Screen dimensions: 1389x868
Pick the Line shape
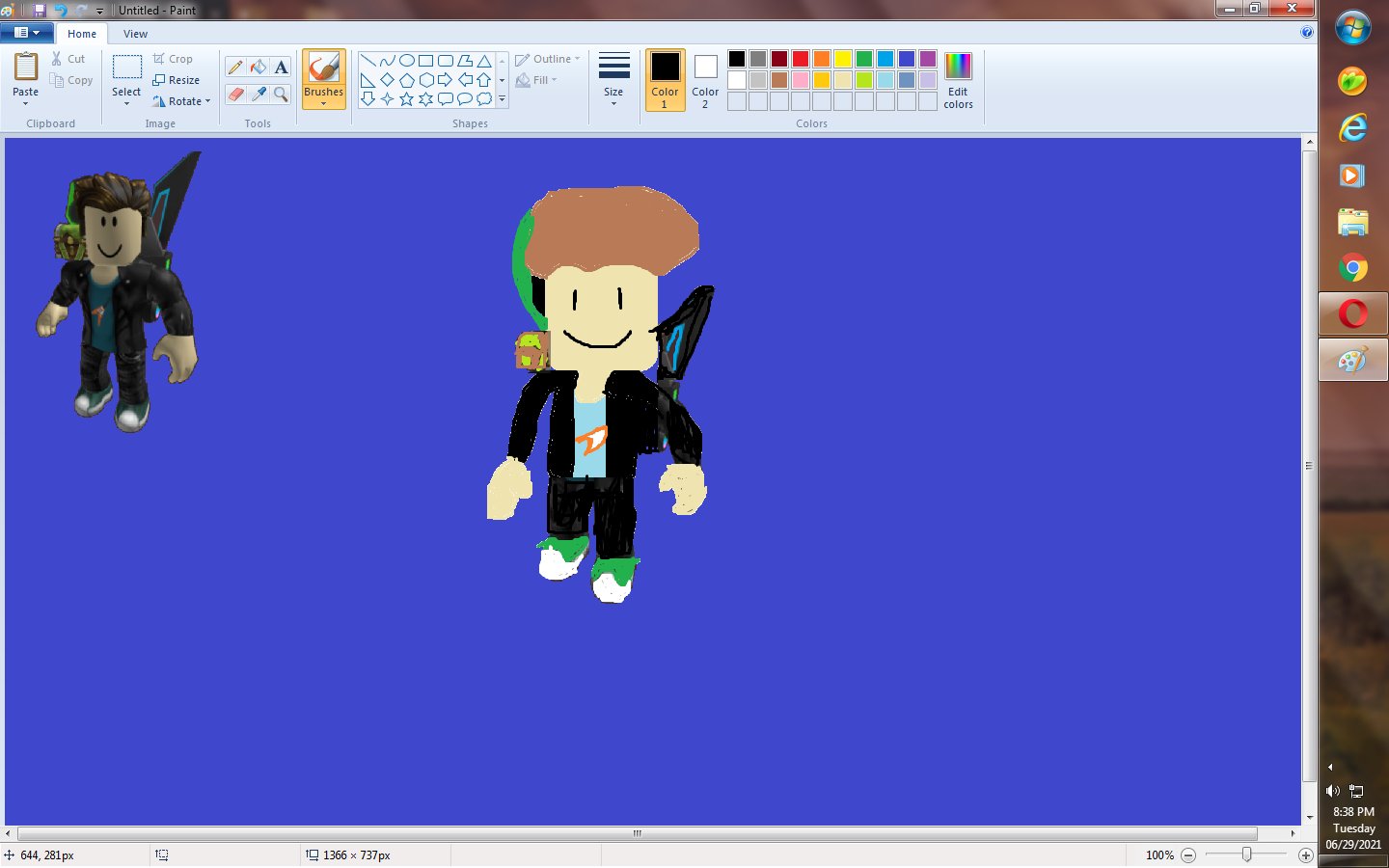(x=368, y=60)
